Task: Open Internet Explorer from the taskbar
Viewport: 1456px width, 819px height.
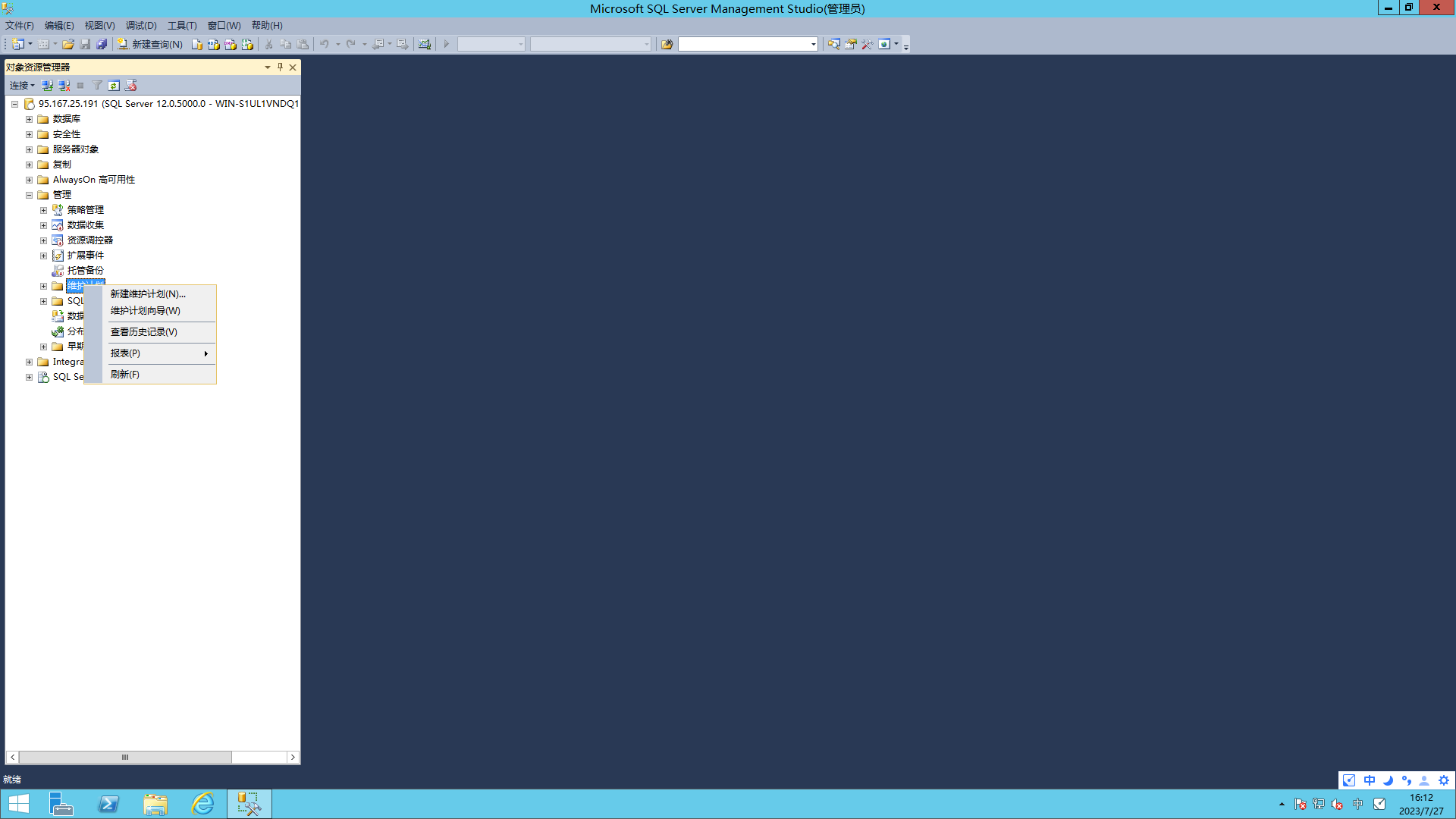Action: (202, 804)
